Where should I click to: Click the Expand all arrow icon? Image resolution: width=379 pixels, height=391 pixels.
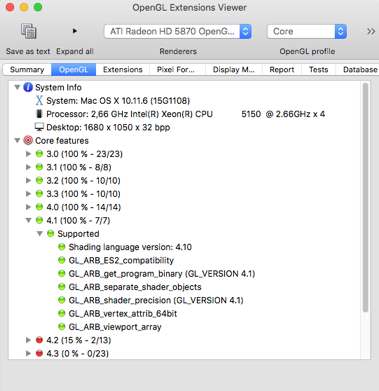pos(75,31)
